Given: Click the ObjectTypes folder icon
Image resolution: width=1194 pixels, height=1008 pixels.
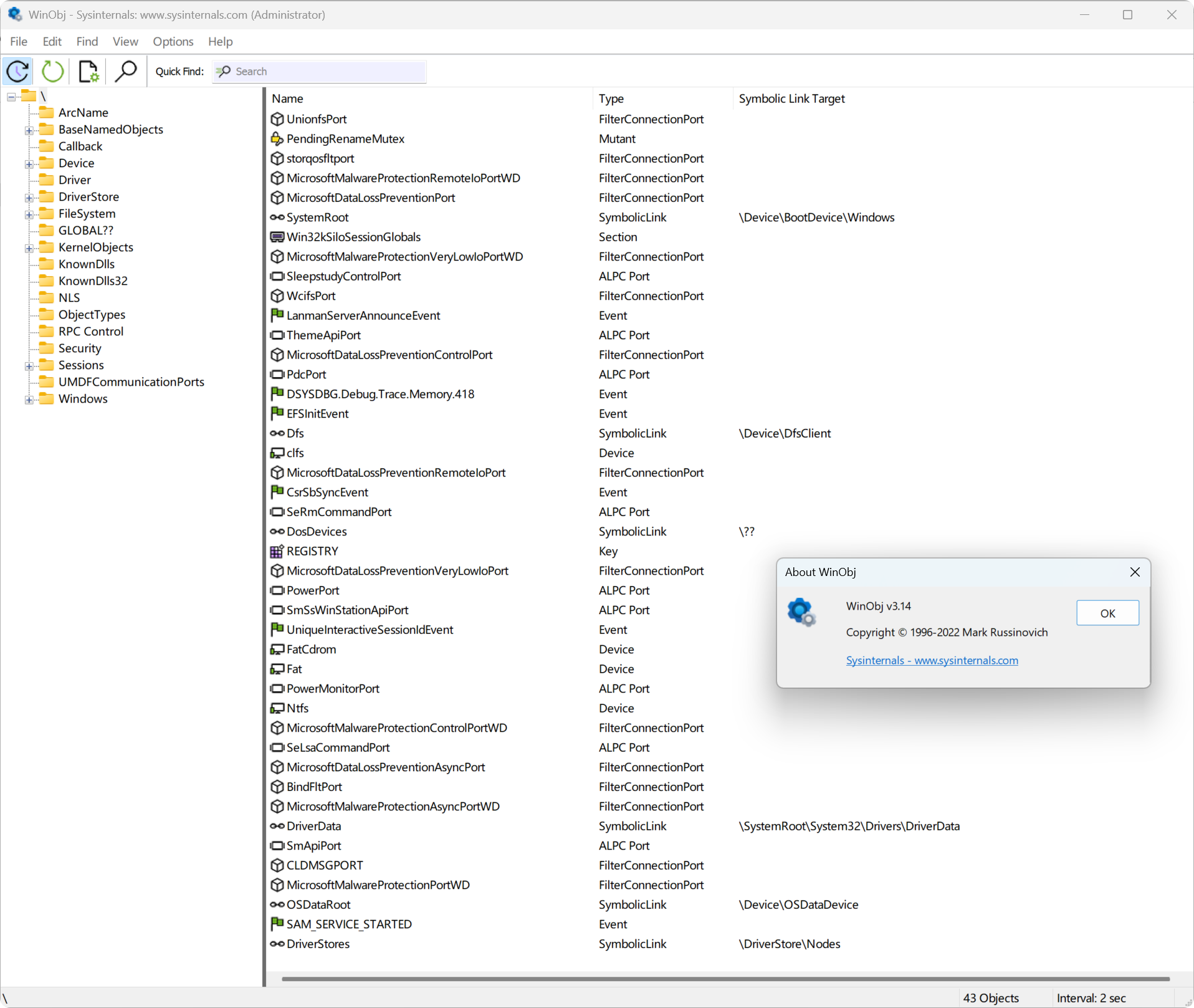Looking at the screenshot, I should (x=47, y=314).
